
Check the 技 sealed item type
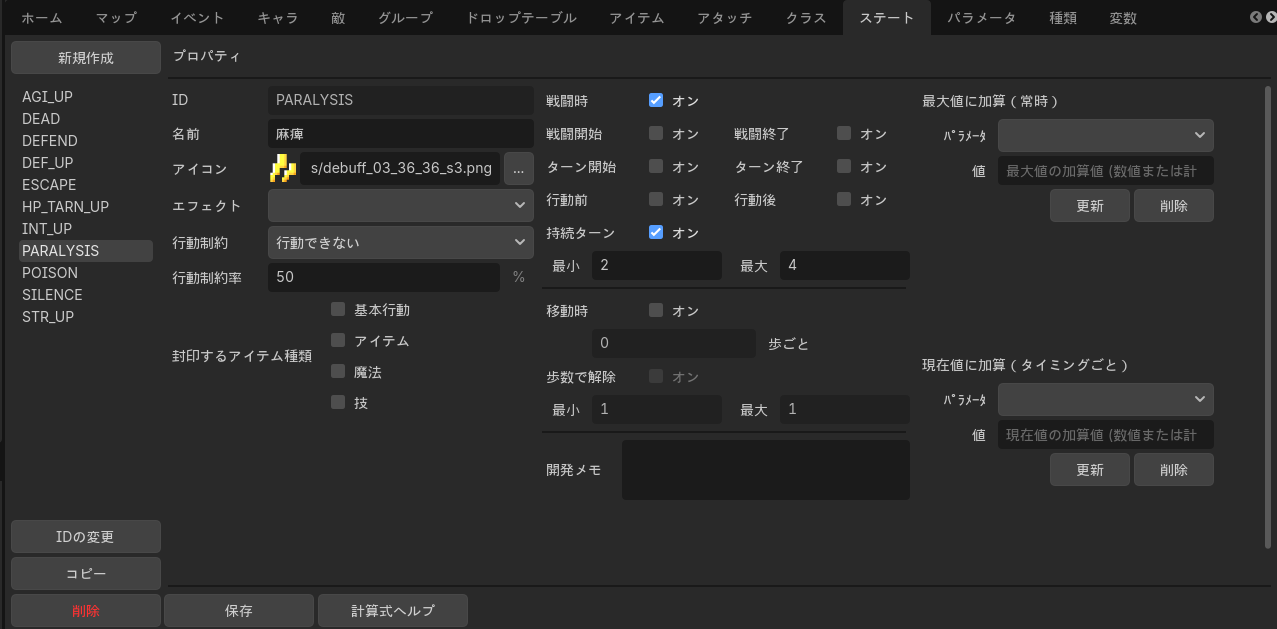(338, 403)
